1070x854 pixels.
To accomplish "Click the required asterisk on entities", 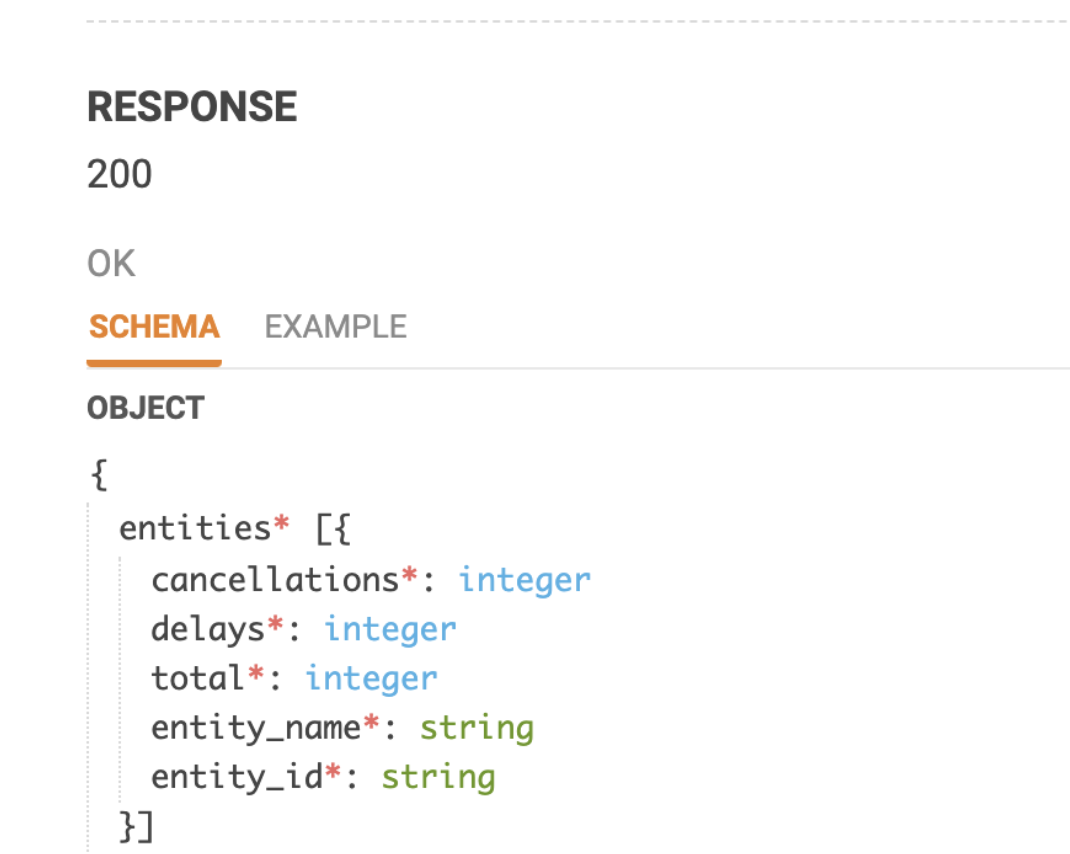I will [280, 522].
